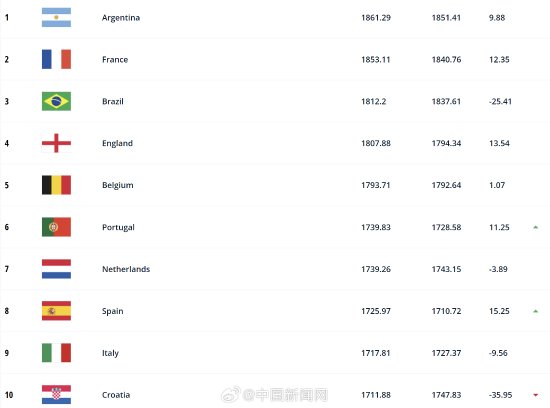This screenshot has width=550, height=408.
Task: Click England's previous points value 1794.34
Action: (x=446, y=143)
